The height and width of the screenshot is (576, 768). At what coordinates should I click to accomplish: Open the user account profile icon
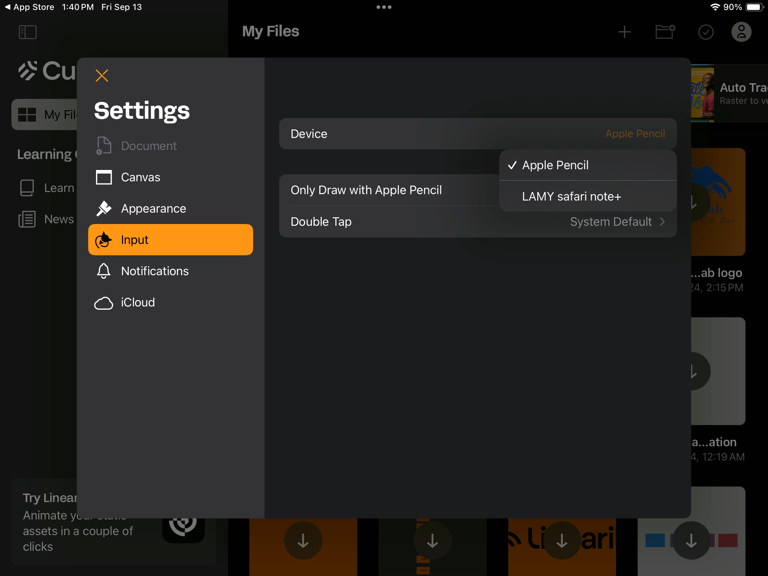point(741,32)
